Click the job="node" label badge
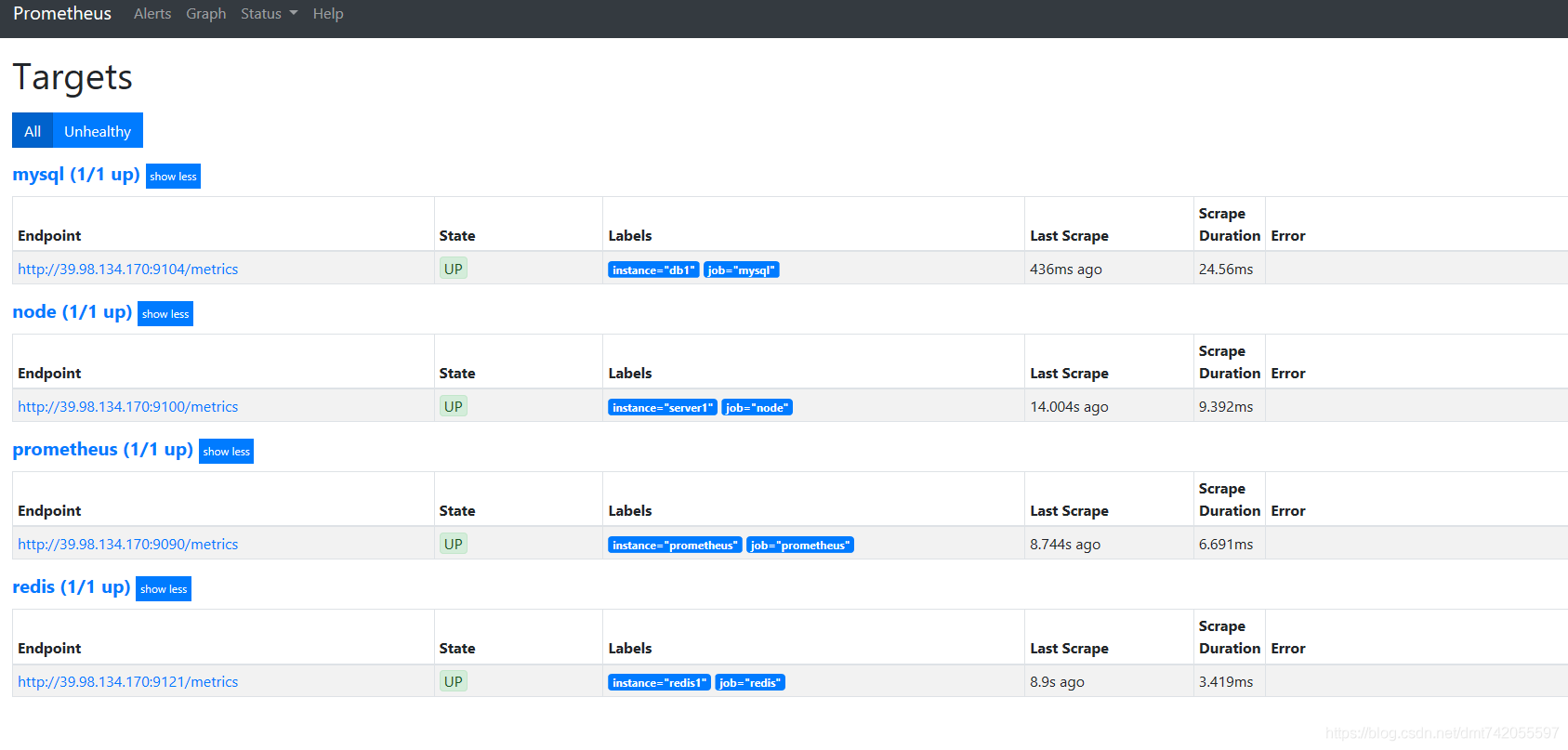The width and height of the screenshot is (1568, 750). click(x=758, y=408)
